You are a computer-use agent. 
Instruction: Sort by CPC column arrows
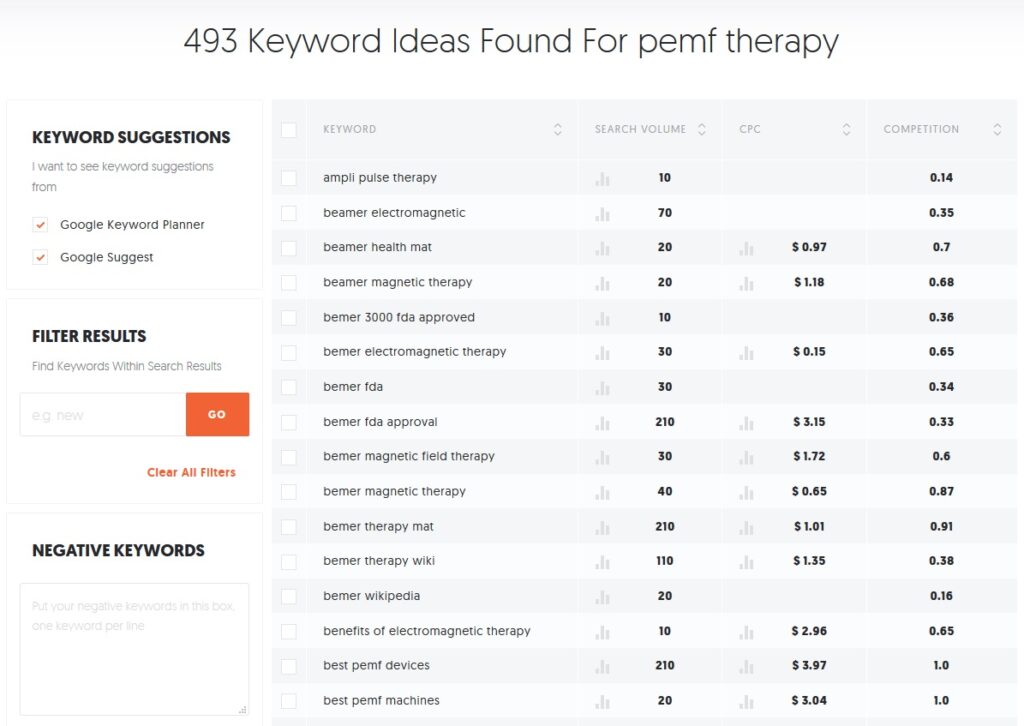[846, 129]
